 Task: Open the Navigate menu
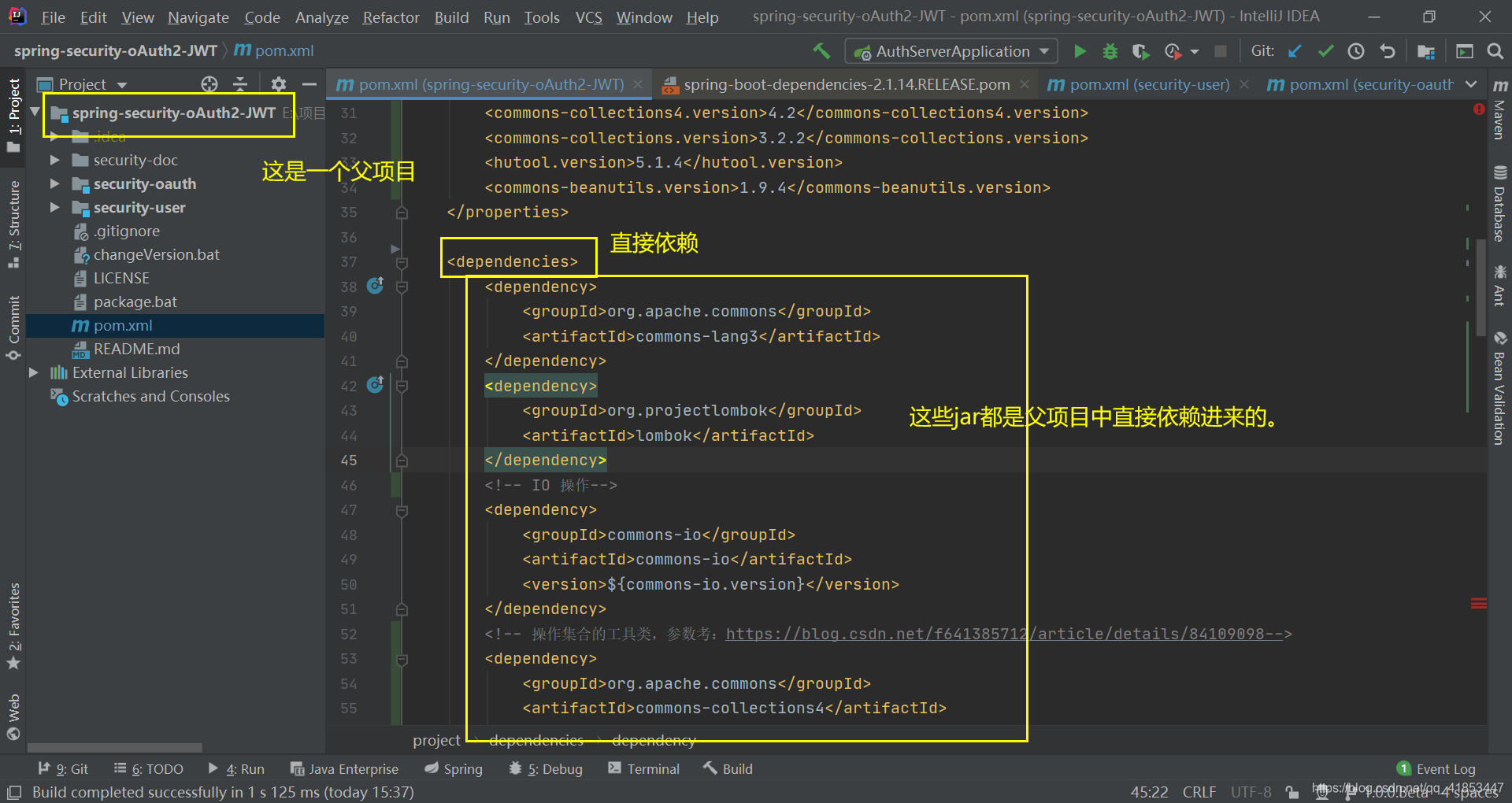198,17
